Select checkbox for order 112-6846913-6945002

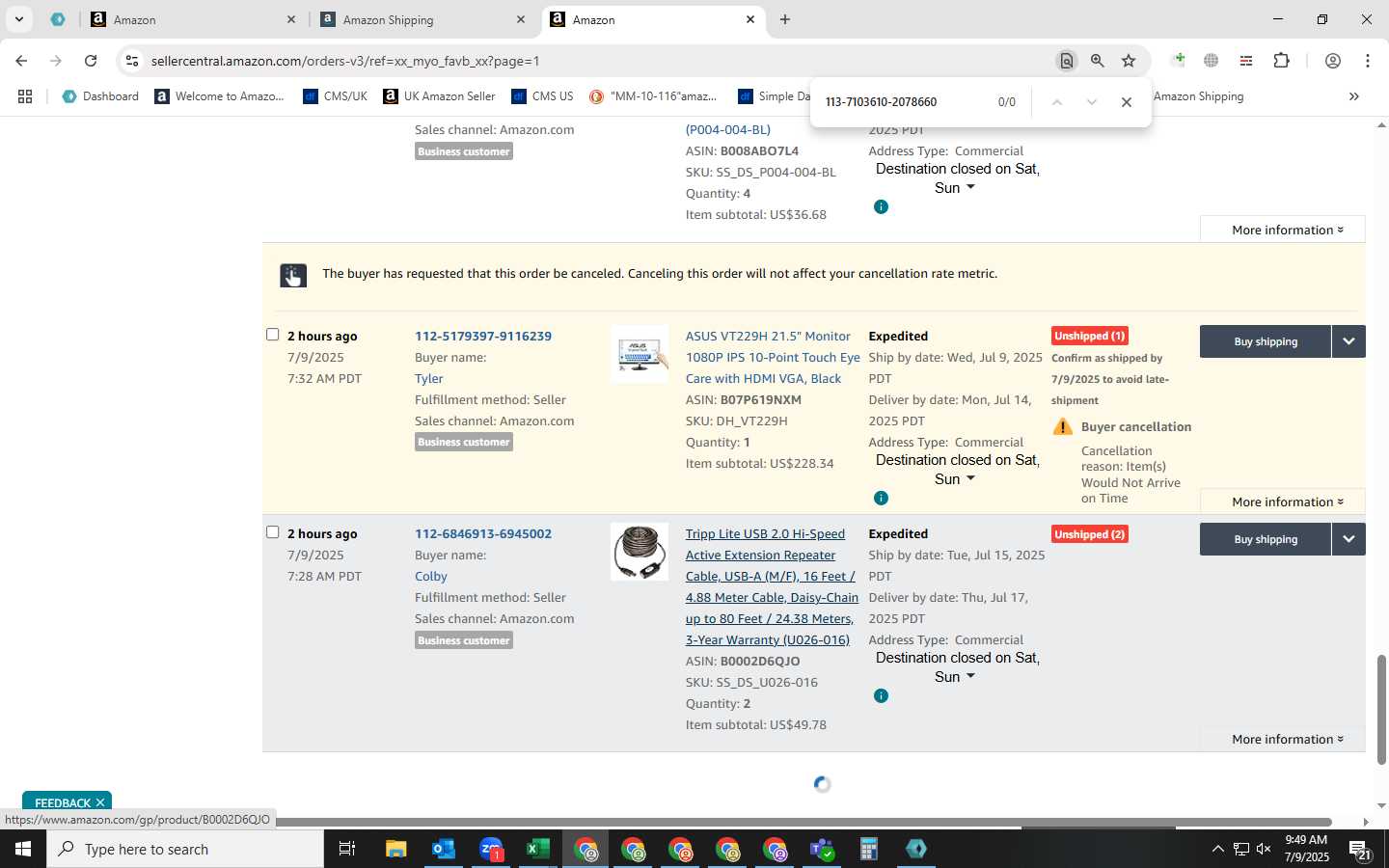(x=273, y=532)
